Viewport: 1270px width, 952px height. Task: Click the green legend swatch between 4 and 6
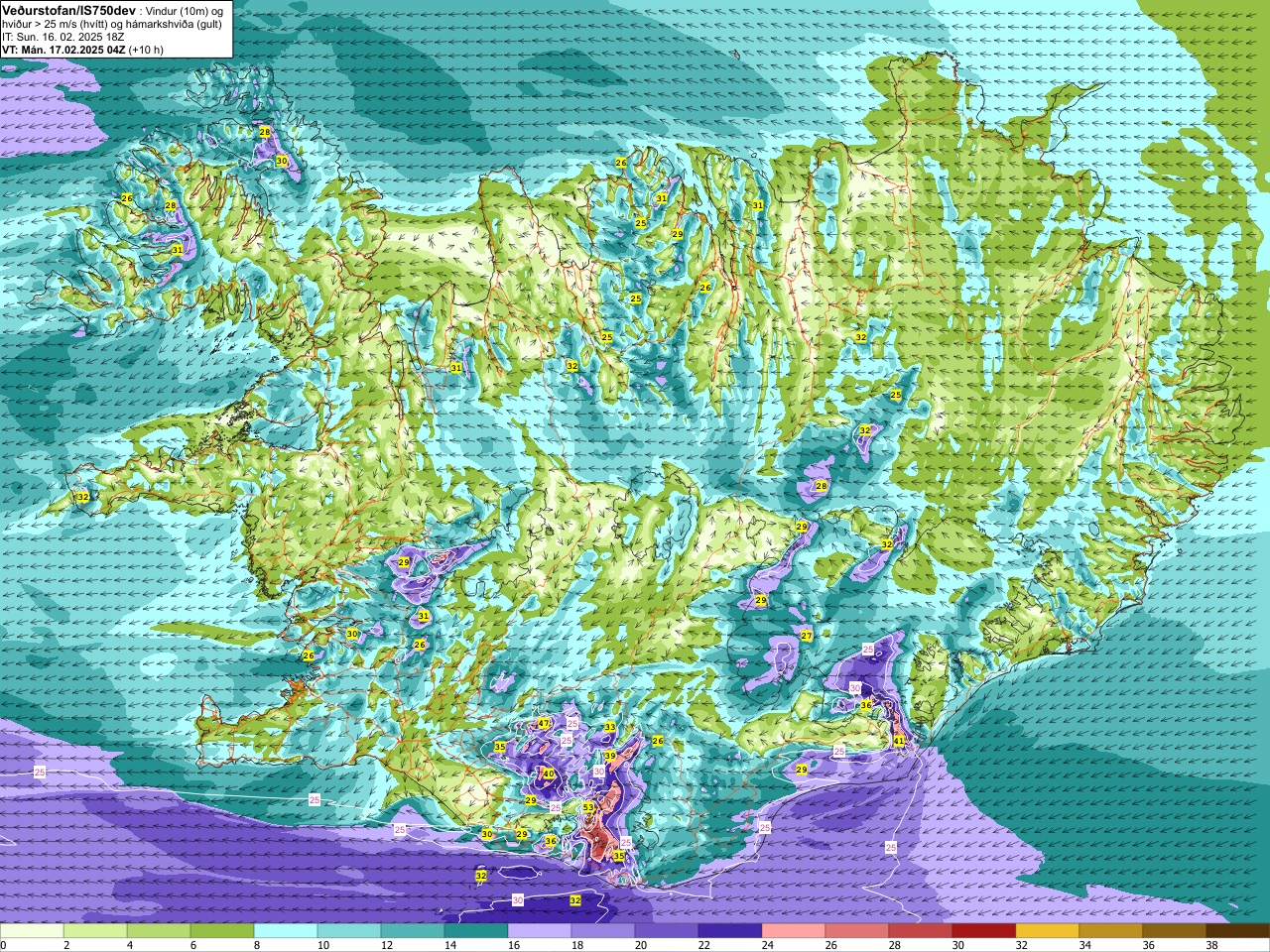tap(159, 931)
